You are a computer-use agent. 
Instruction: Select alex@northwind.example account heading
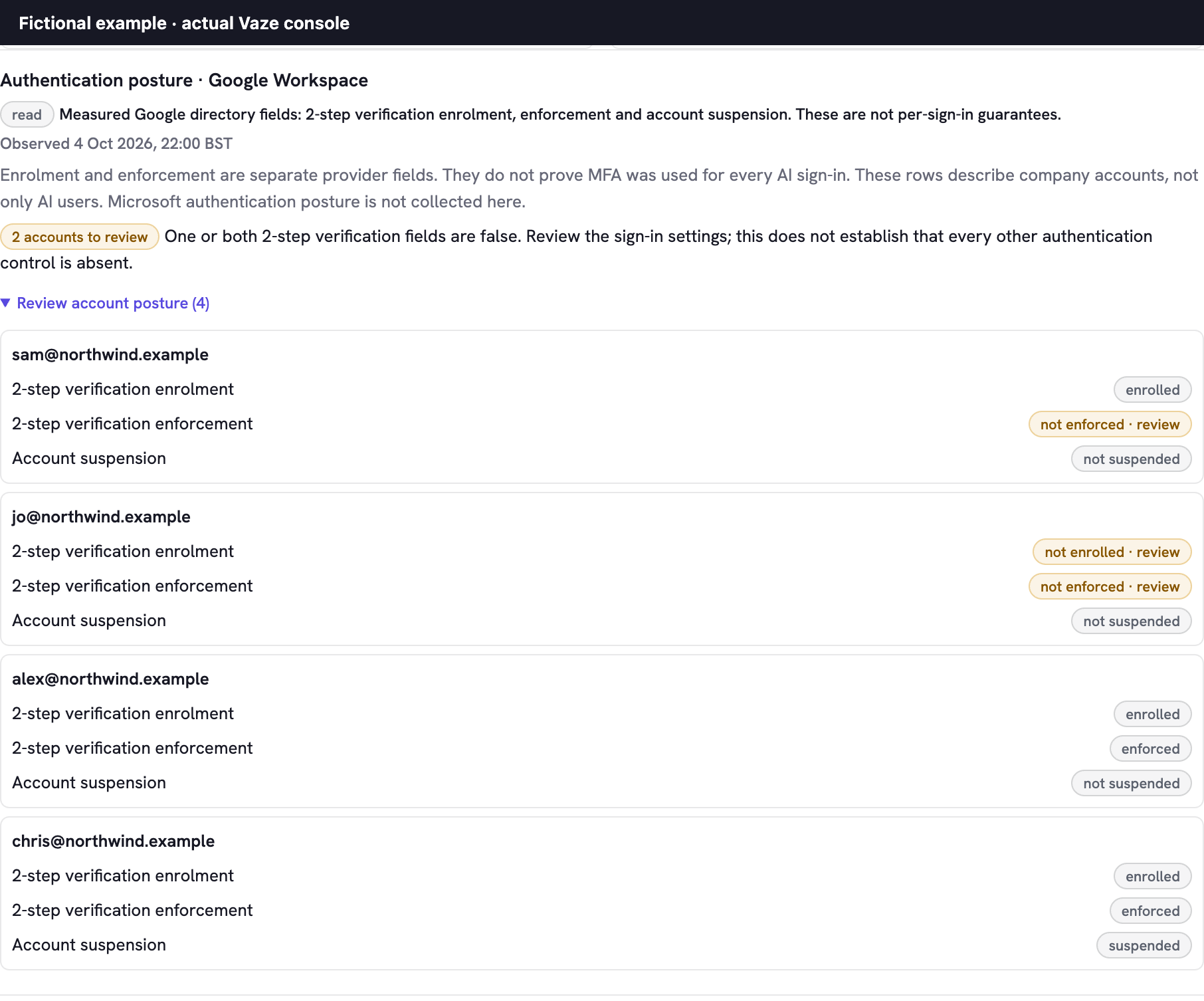point(110,679)
